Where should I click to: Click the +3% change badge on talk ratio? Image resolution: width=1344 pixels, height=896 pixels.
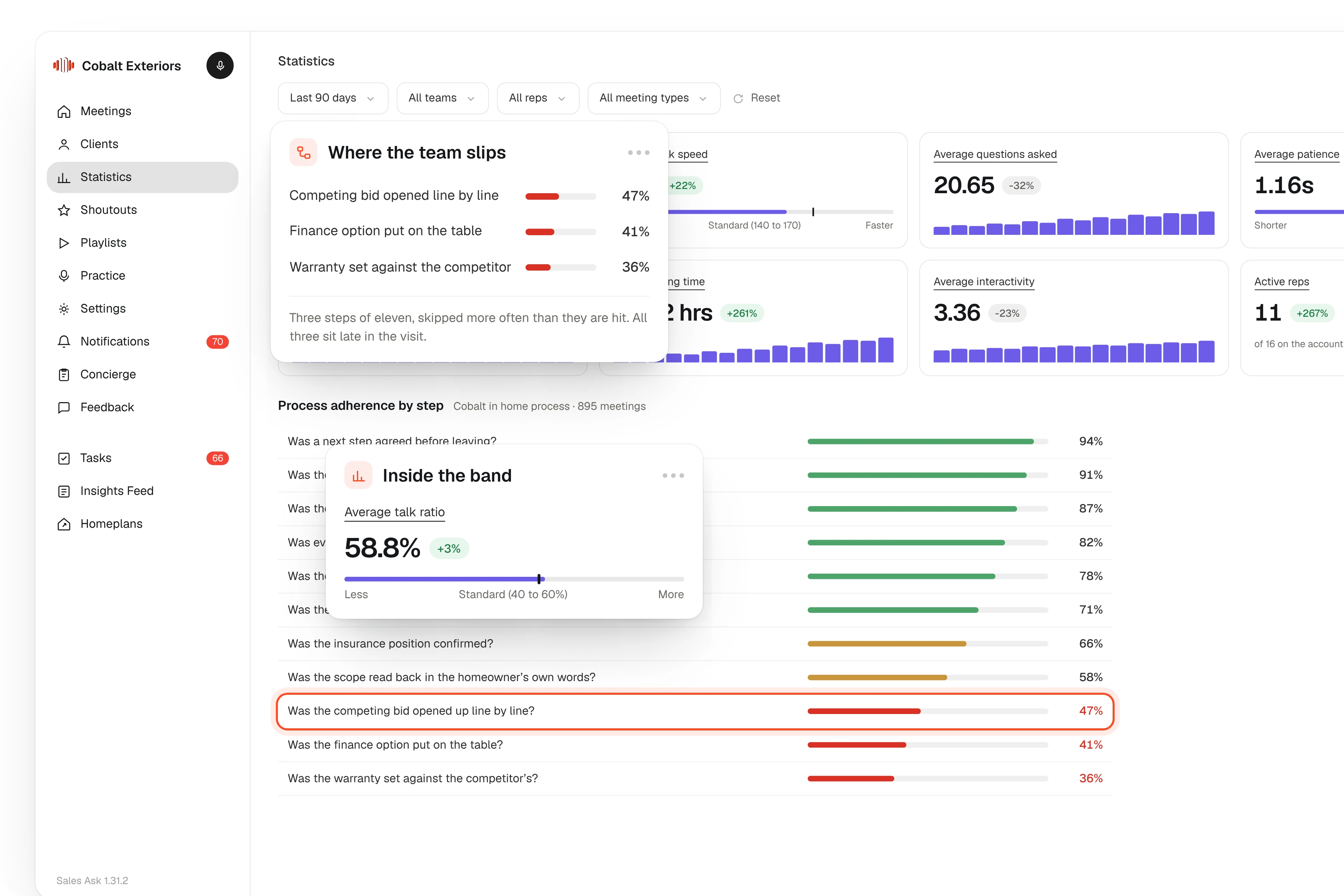[x=449, y=548]
